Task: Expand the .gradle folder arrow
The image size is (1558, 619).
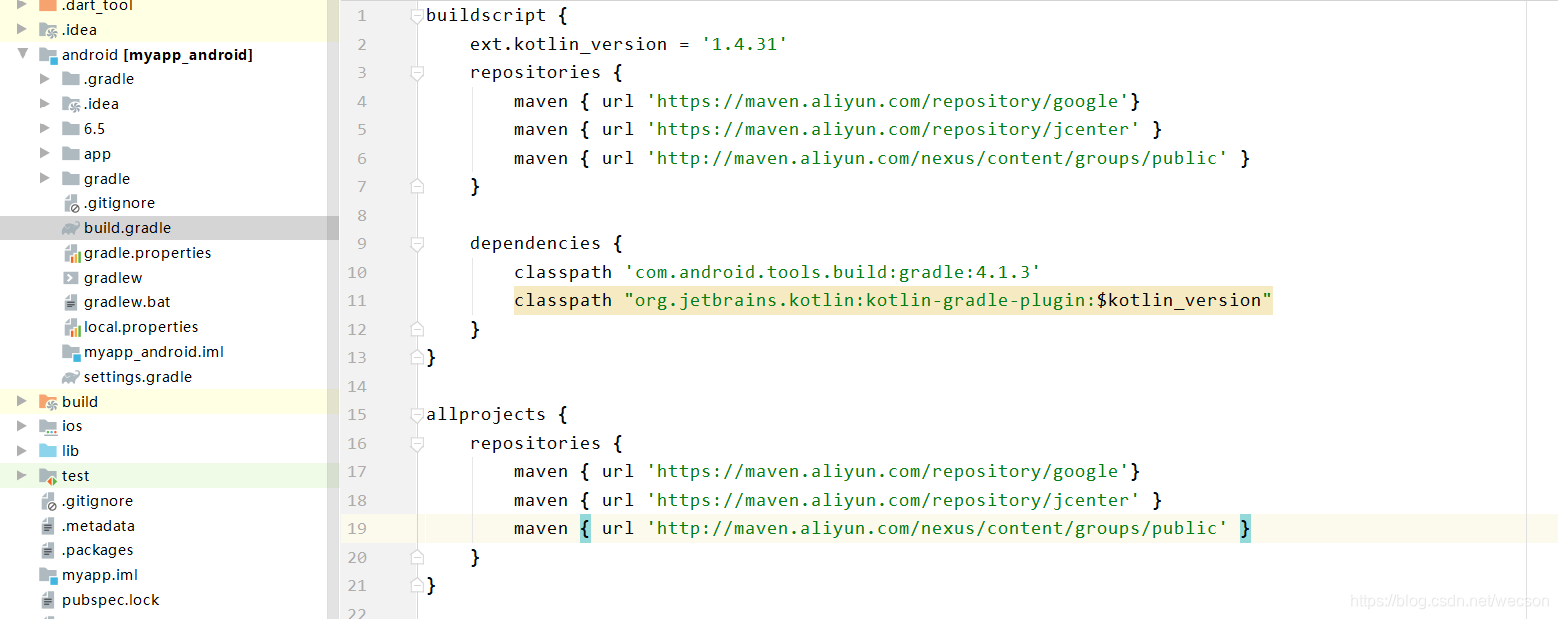Action: point(45,79)
